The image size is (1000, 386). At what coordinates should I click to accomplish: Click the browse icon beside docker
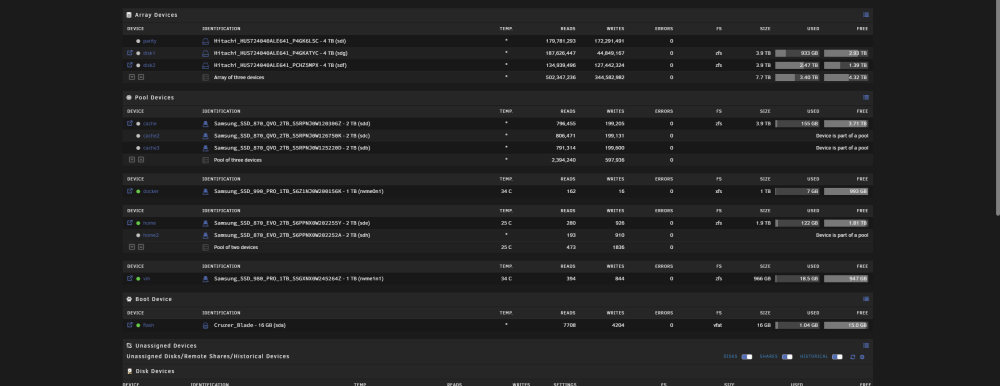point(130,191)
